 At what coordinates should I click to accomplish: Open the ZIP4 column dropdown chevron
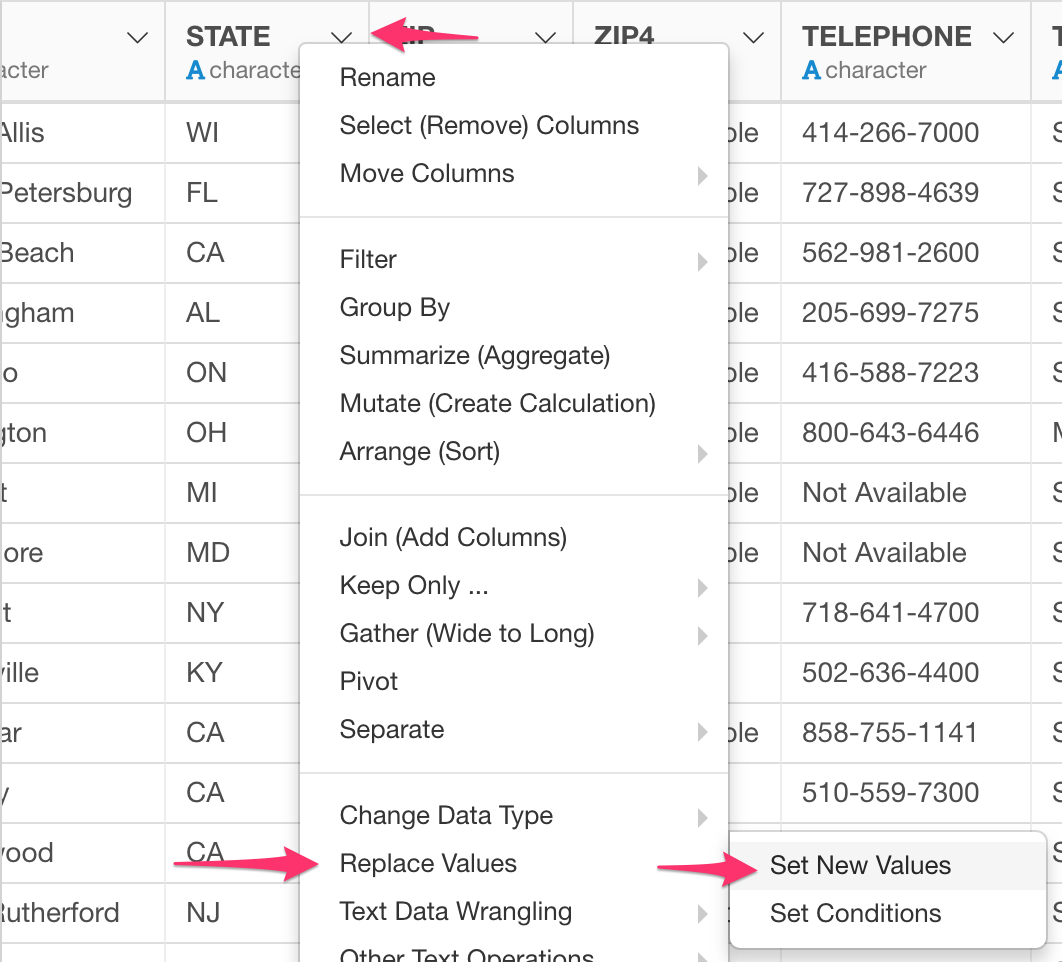coord(753,37)
